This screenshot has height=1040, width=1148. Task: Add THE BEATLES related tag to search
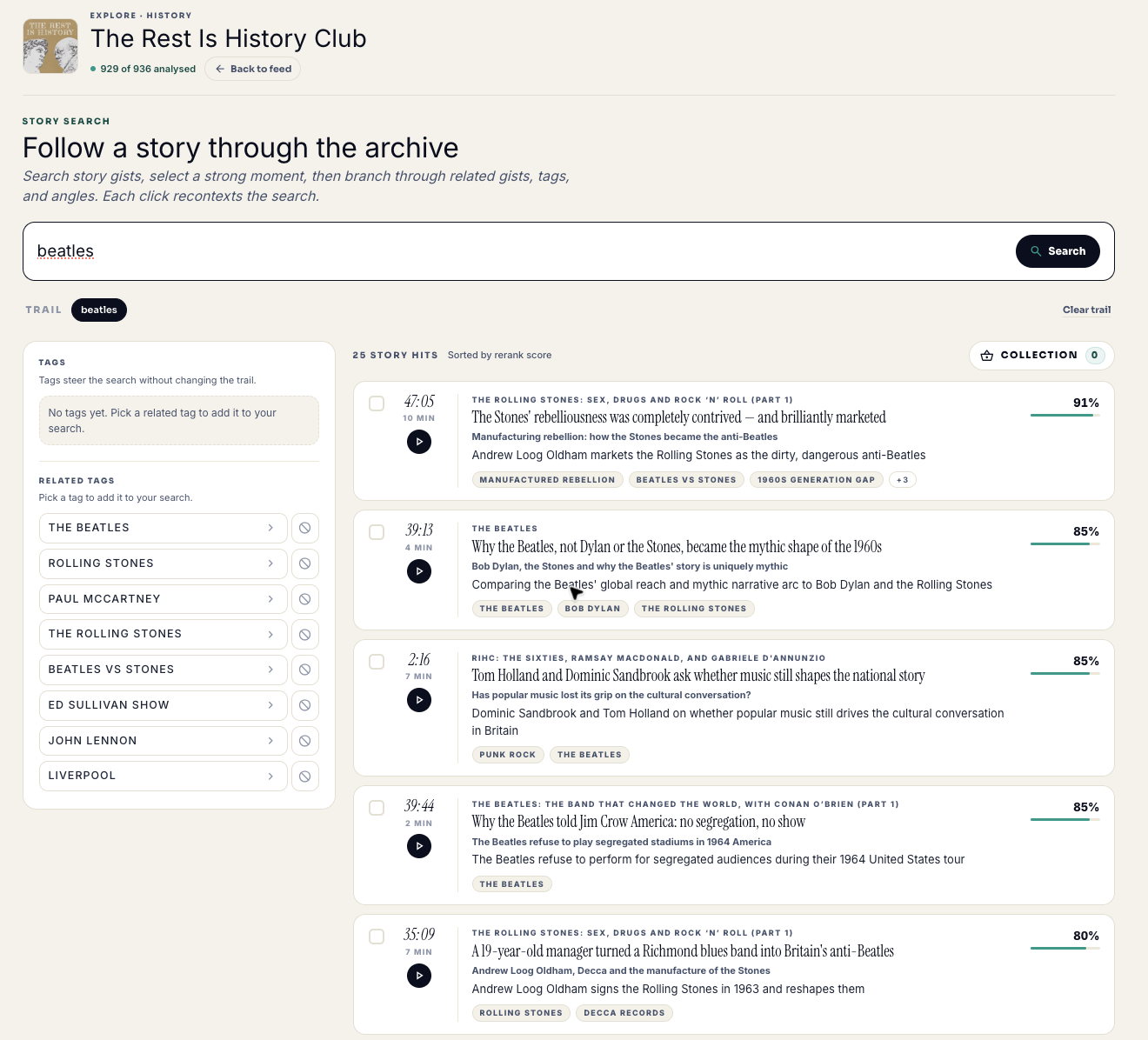(x=163, y=528)
